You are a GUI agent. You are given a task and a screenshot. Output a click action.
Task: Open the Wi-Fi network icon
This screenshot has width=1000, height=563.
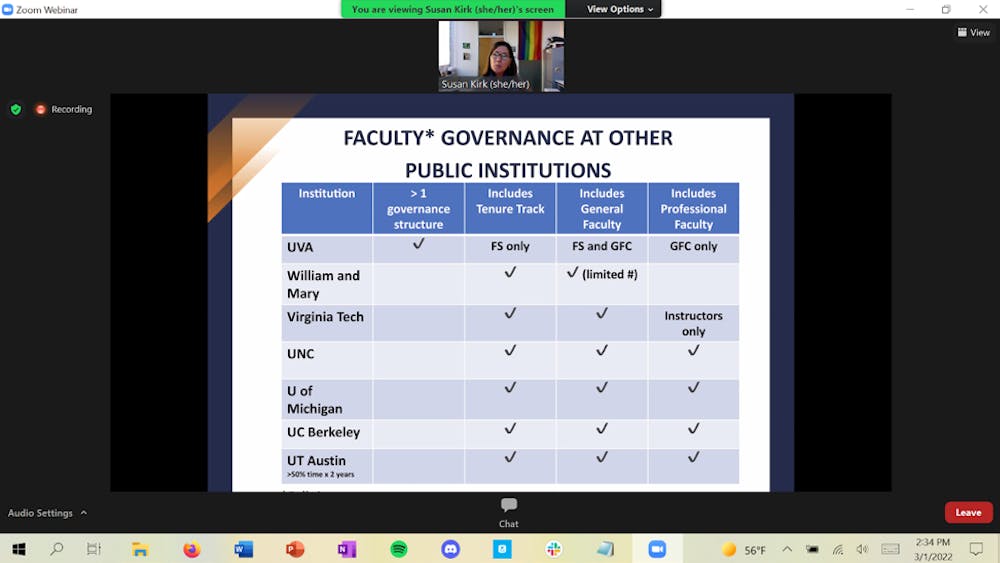[837, 549]
